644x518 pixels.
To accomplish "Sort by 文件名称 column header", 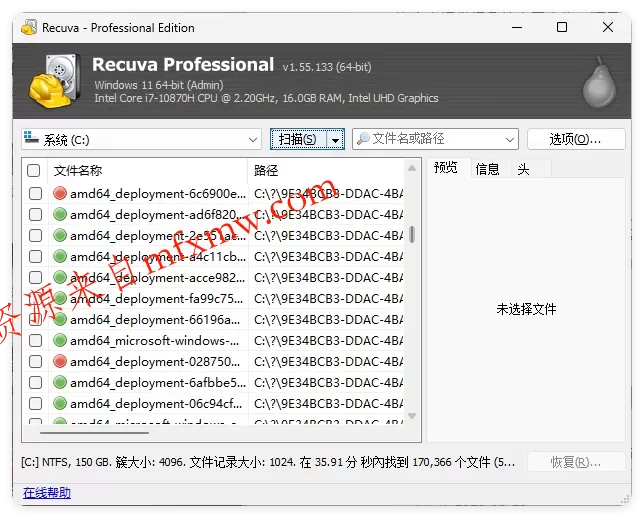I will click(x=148, y=170).
